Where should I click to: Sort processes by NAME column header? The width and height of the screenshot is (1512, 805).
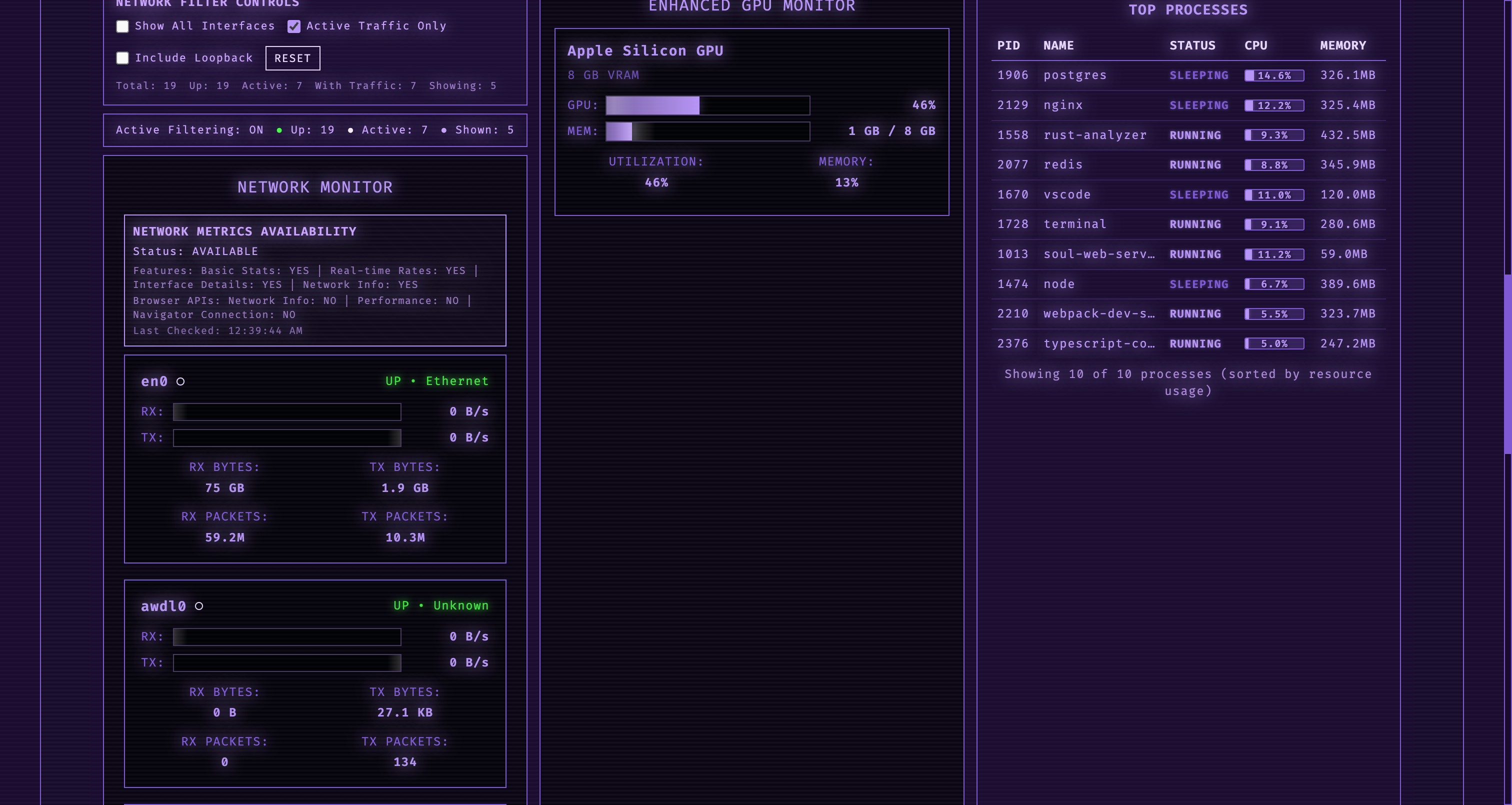(1058, 46)
